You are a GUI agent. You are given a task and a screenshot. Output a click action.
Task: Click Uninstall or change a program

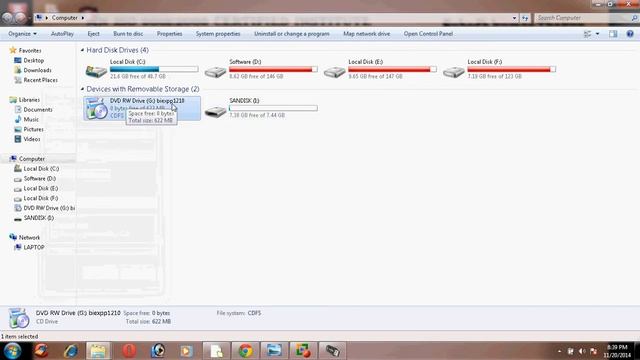pyautogui.click(x=291, y=34)
